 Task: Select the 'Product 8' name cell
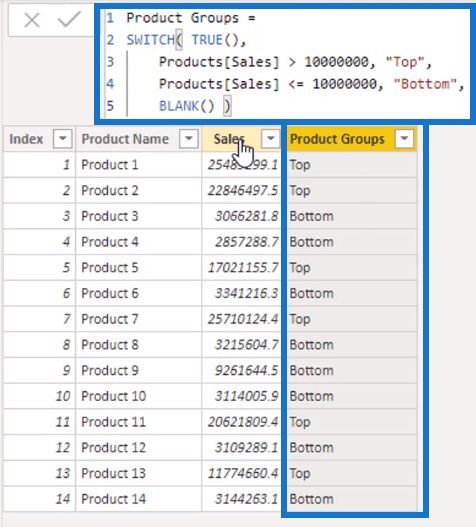coord(139,345)
